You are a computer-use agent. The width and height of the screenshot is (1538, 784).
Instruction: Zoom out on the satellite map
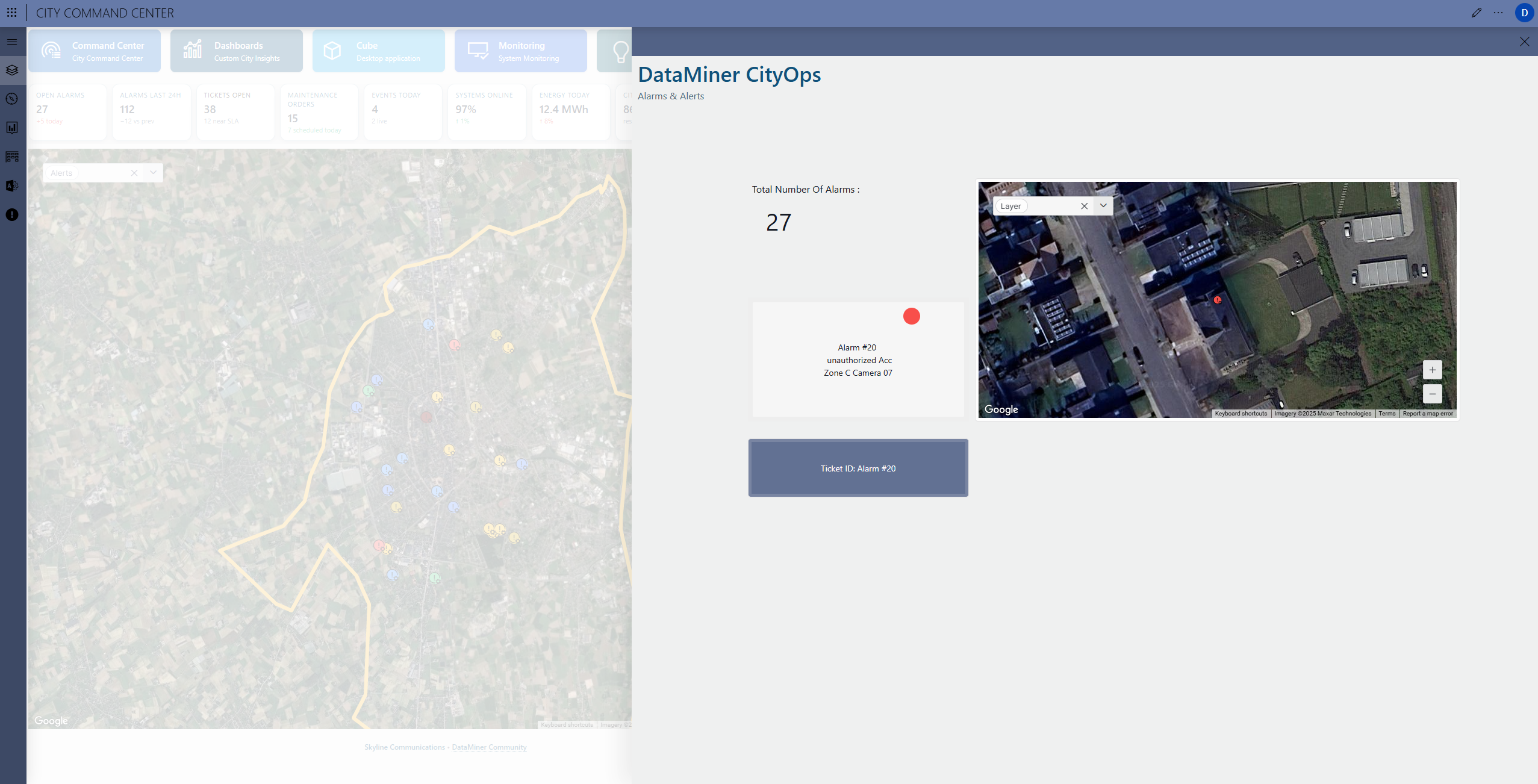[x=1432, y=394]
